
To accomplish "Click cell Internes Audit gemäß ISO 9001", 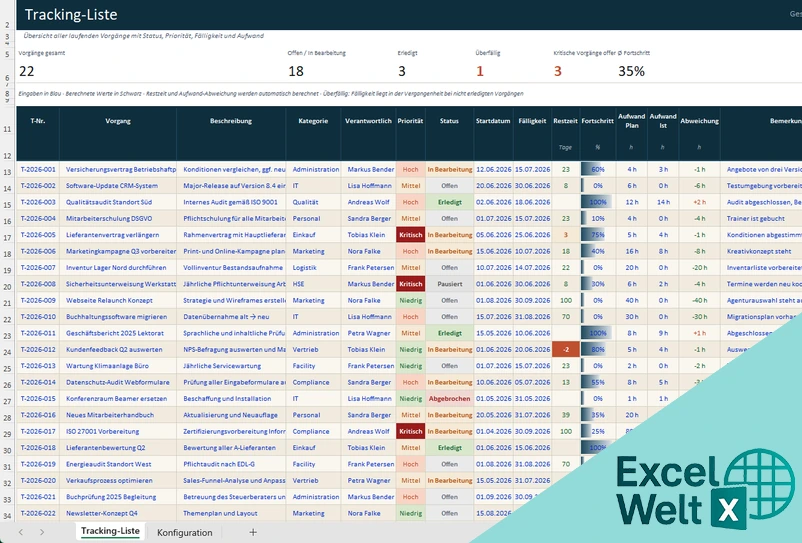I will pos(231,202).
